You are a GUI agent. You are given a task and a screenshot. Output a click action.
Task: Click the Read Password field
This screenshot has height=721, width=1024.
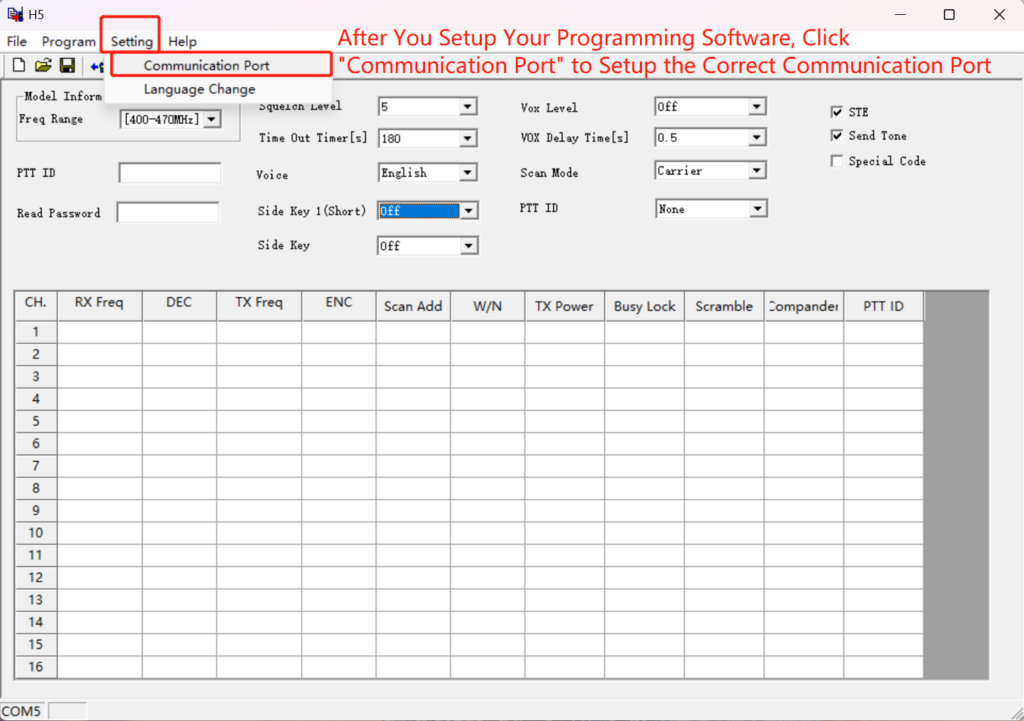(168, 212)
